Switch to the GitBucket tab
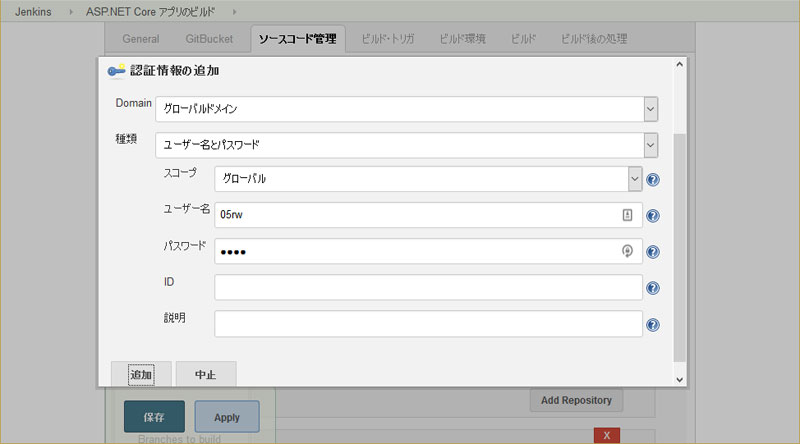This screenshot has width=800, height=444. pyautogui.click(x=209, y=39)
